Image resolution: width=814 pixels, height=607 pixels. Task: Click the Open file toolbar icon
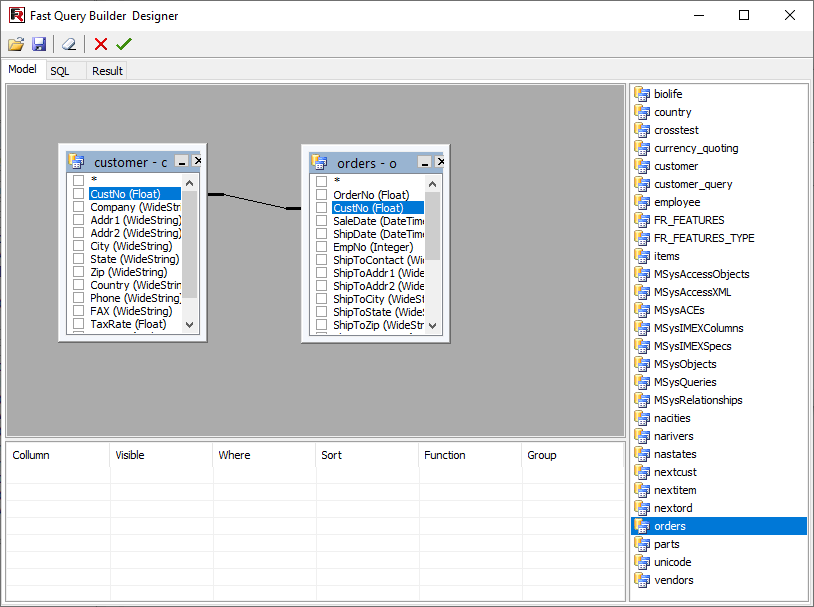16,44
